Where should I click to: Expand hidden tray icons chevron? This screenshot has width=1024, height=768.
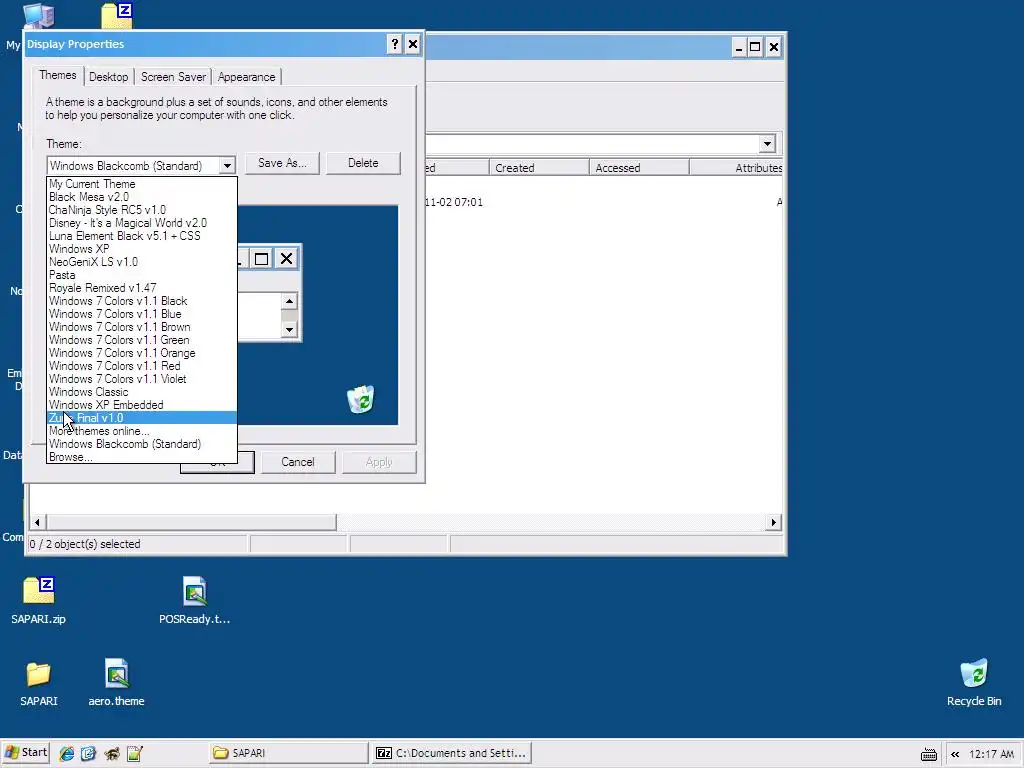[x=954, y=754]
